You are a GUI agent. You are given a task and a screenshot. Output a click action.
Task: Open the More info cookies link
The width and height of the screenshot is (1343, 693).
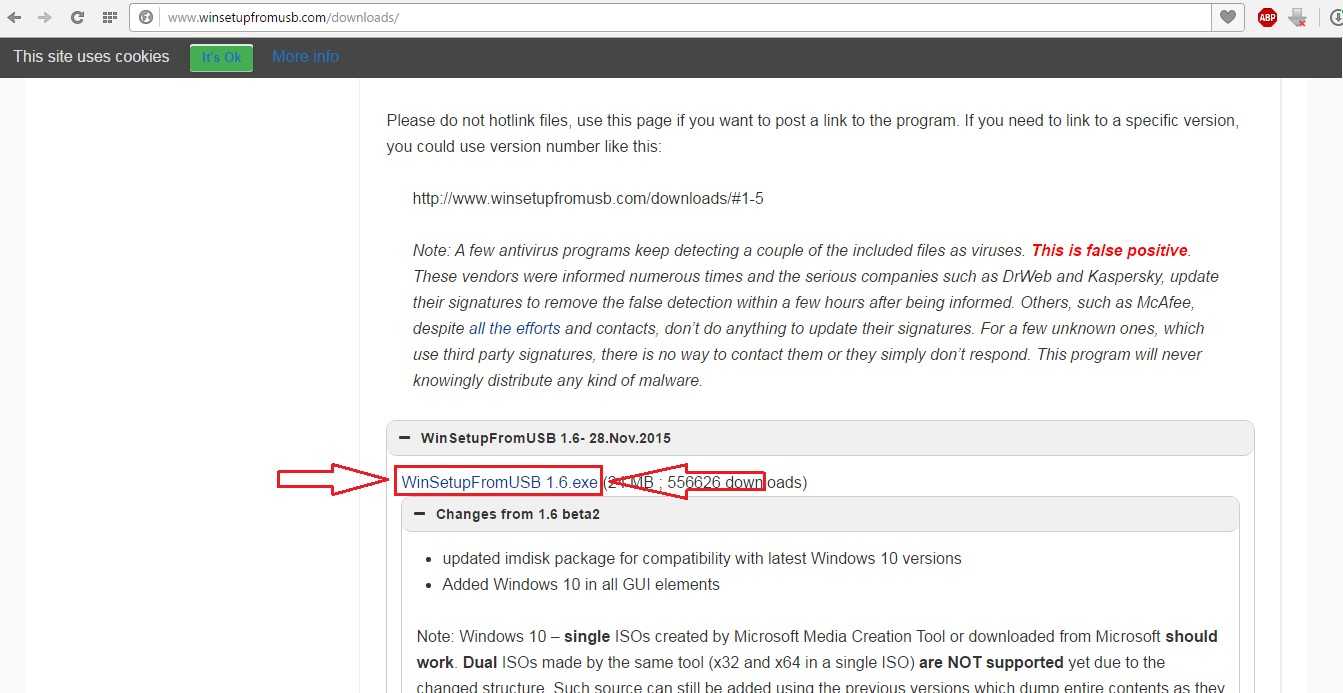[x=305, y=56]
